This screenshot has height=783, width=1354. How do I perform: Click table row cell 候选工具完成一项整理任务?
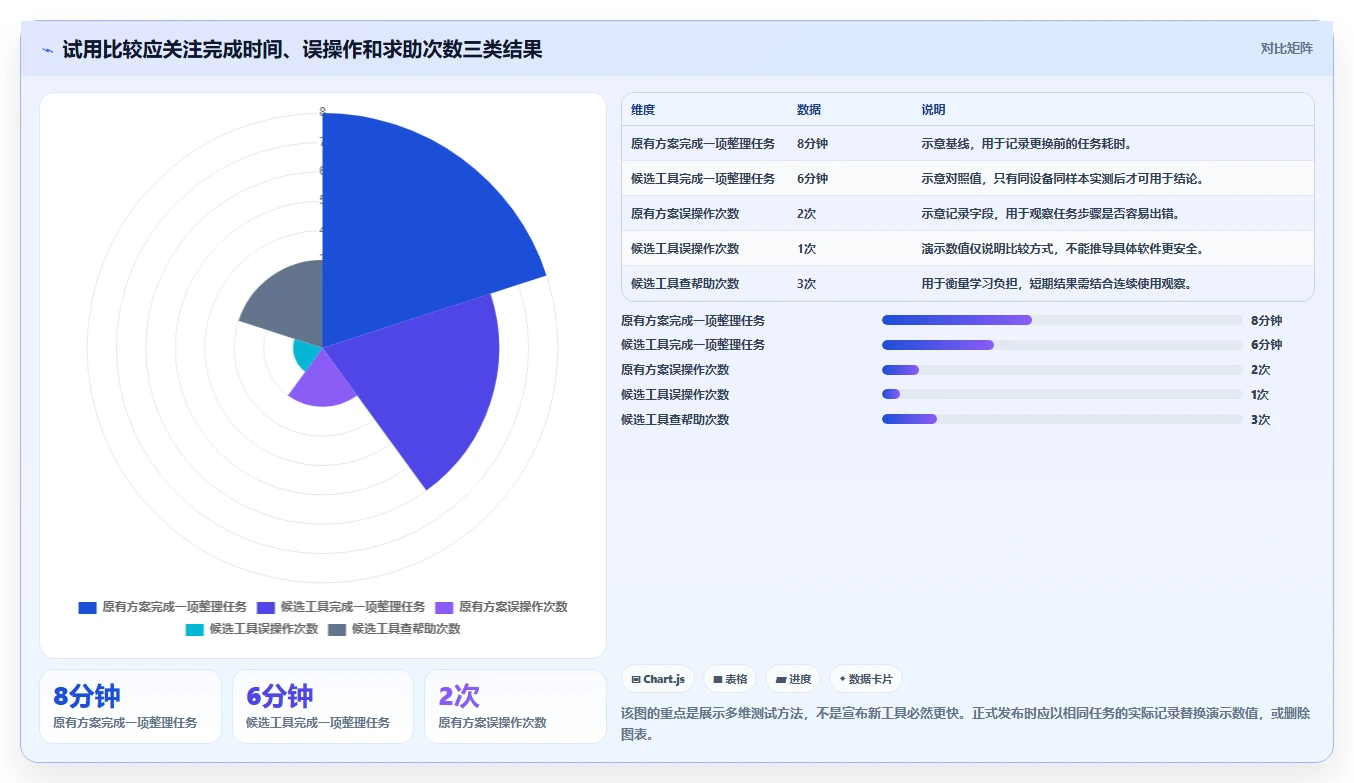[703, 179]
